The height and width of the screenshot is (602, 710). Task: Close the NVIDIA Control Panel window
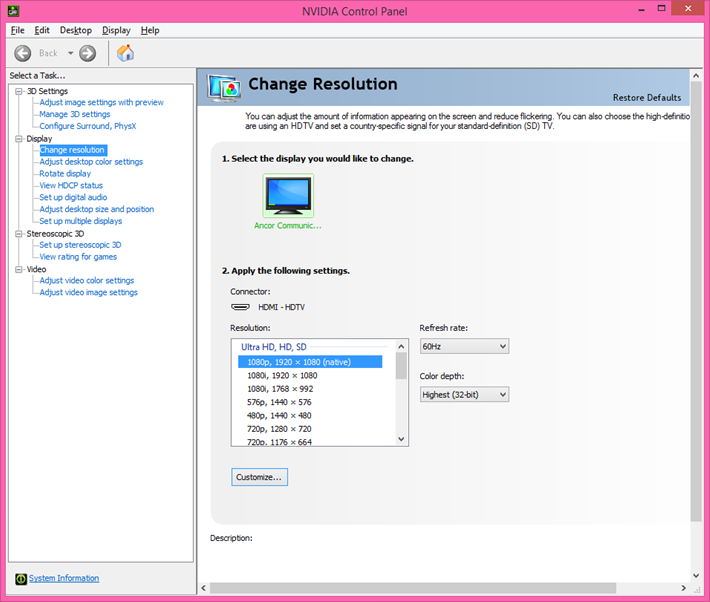688,9
